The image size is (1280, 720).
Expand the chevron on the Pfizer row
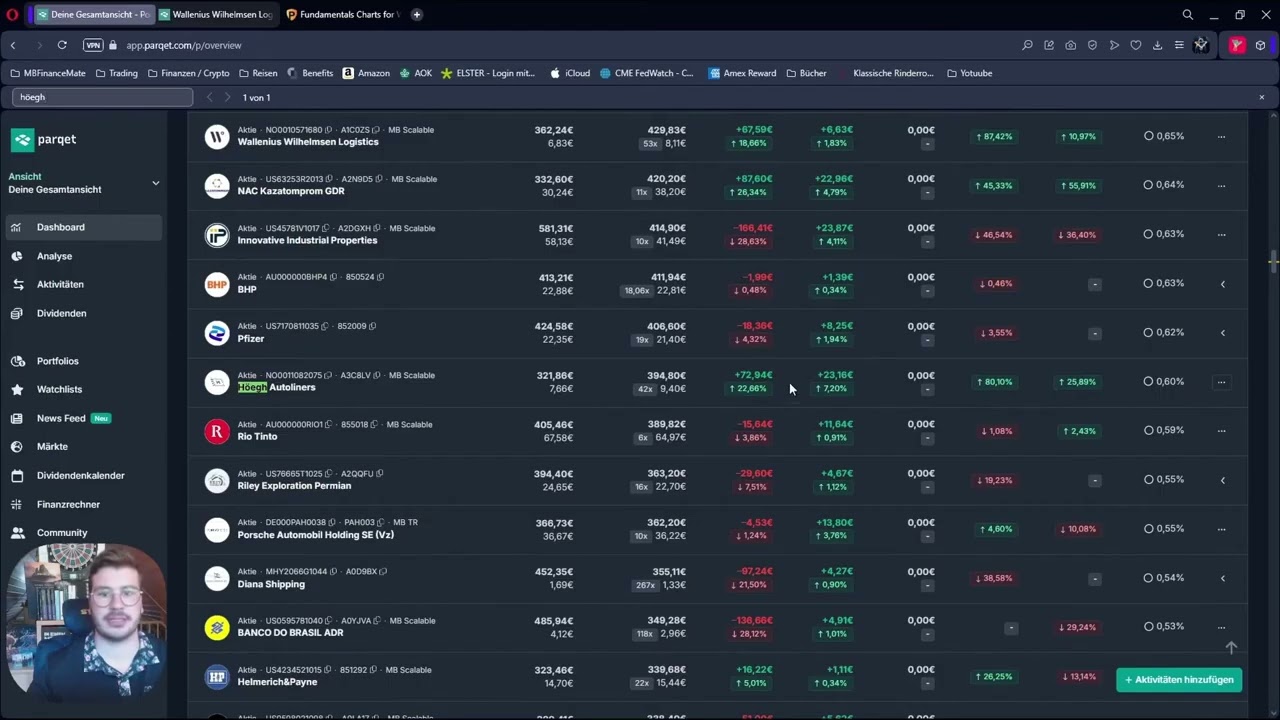click(x=1222, y=333)
